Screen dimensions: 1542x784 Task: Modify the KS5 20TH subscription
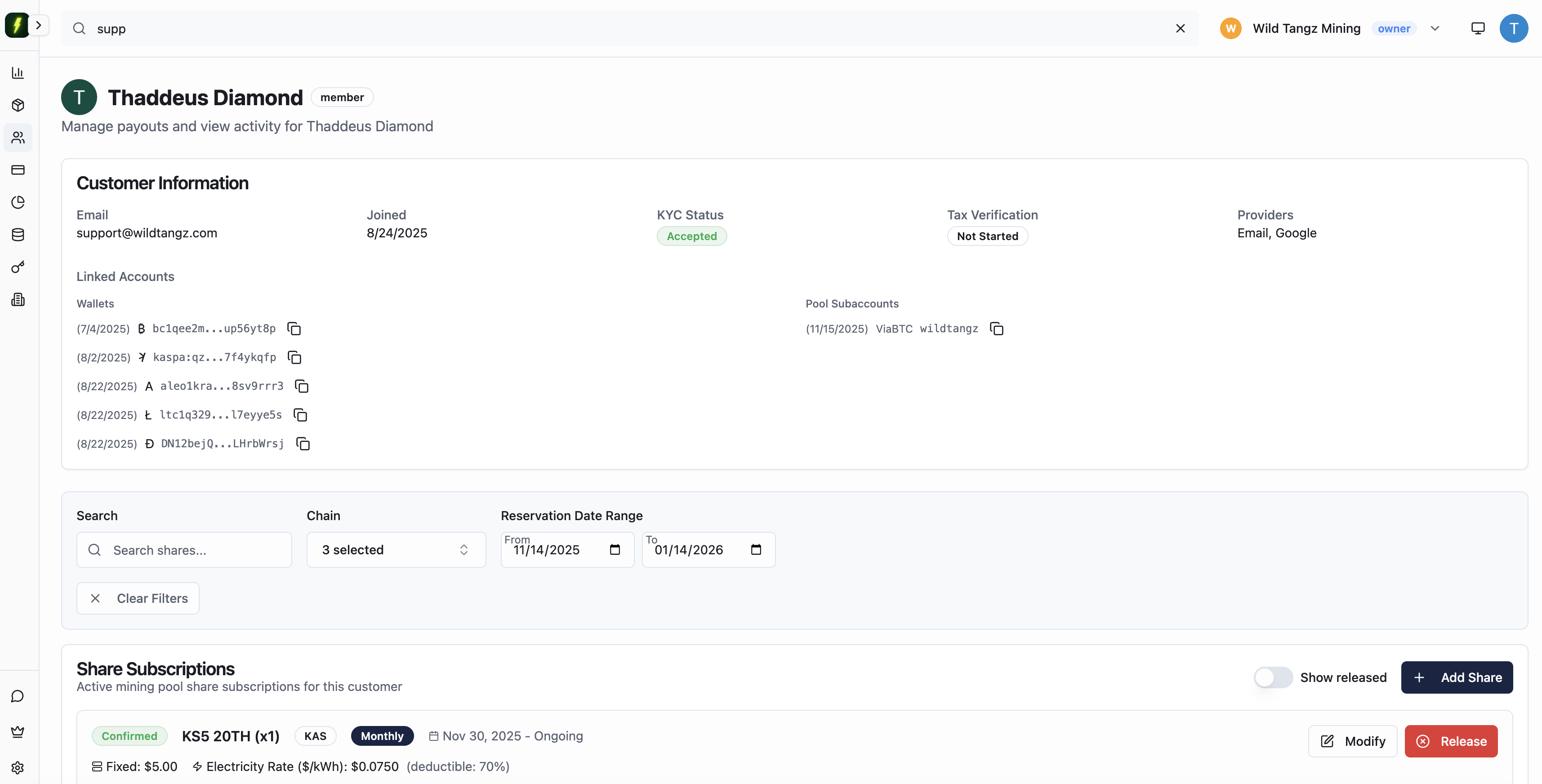pos(1352,741)
